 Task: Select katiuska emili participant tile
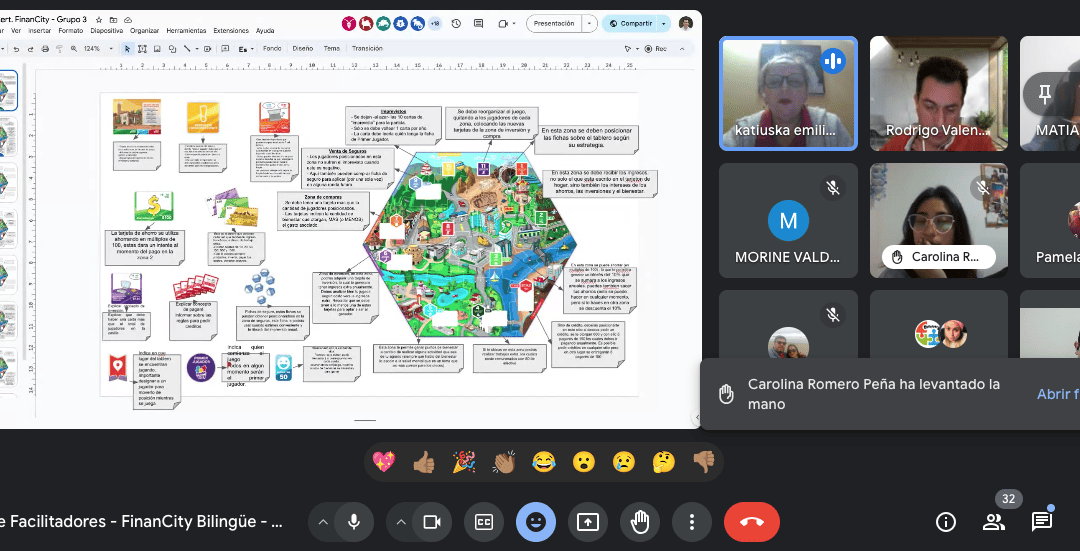coord(789,93)
